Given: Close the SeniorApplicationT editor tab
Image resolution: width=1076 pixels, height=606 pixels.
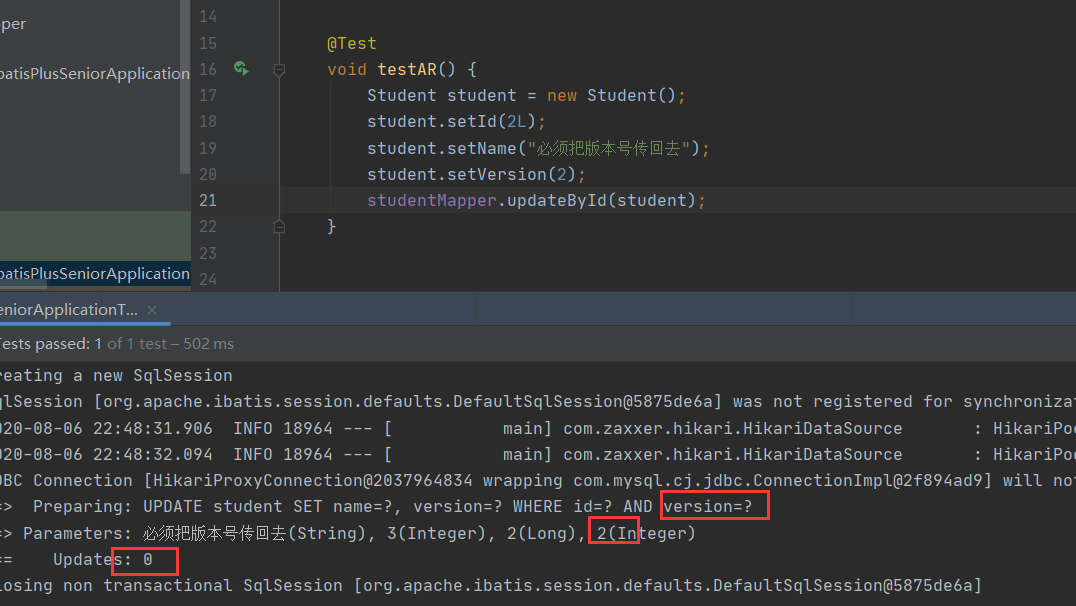Looking at the screenshot, I should 151,310.
